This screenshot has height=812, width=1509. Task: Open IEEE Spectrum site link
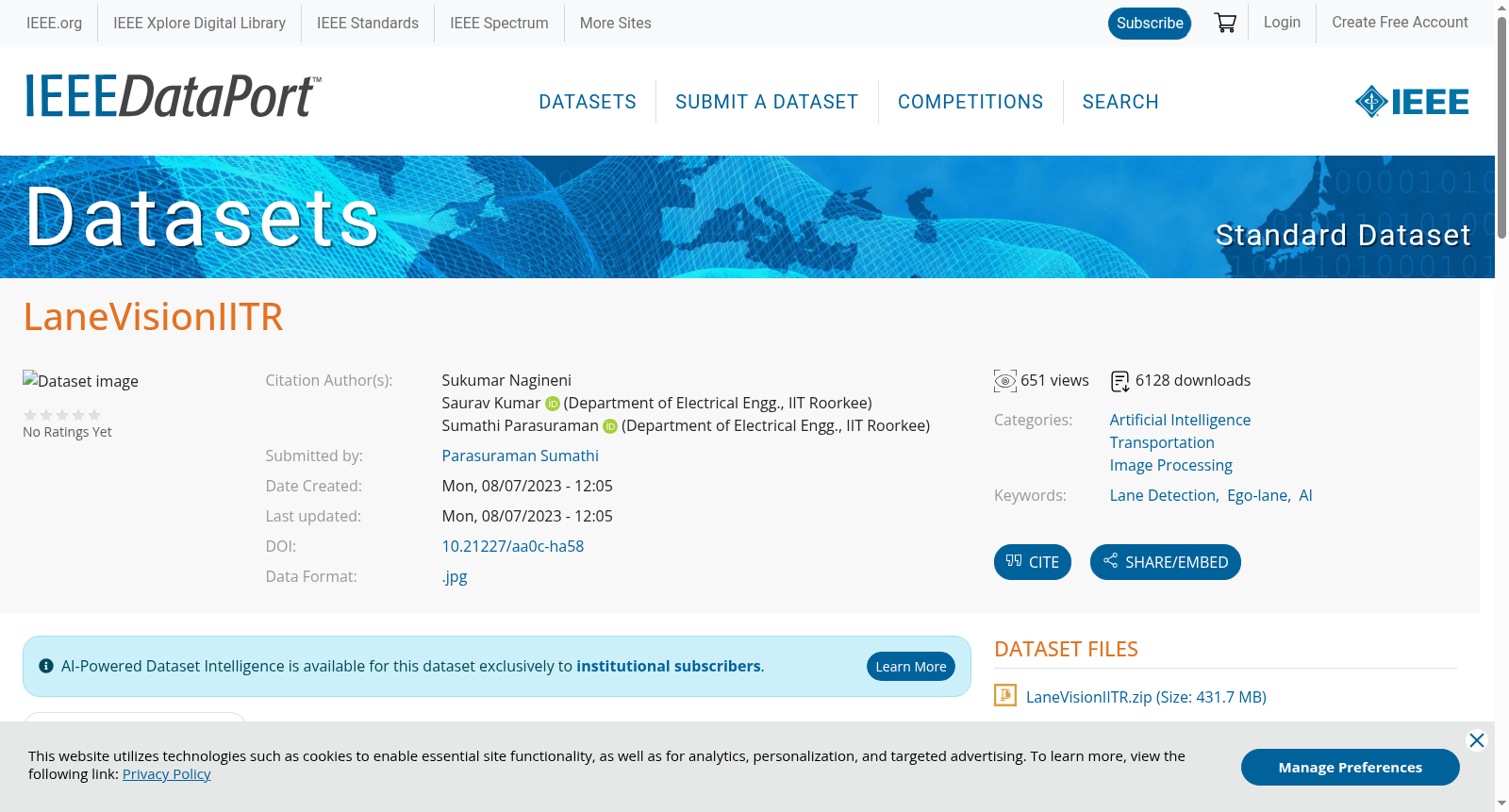(x=499, y=23)
